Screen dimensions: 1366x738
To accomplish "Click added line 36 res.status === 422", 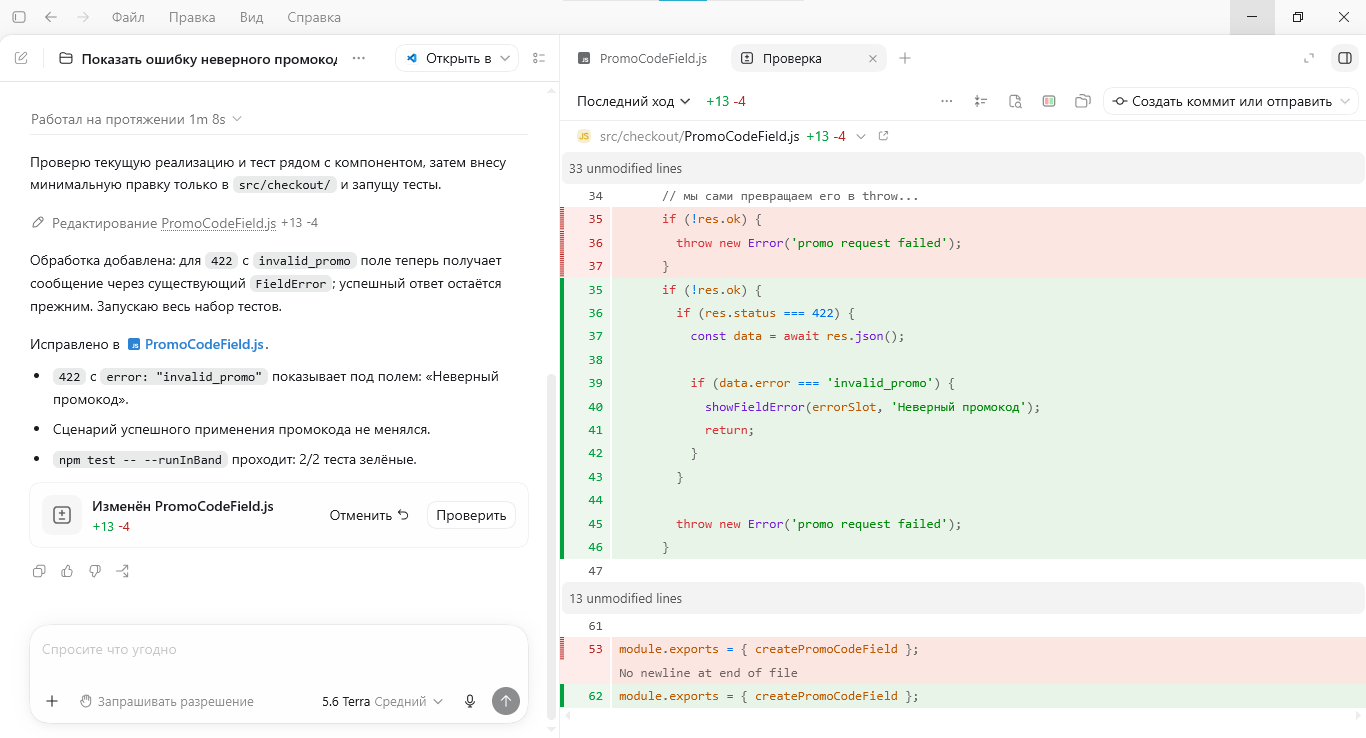I will pos(766,313).
